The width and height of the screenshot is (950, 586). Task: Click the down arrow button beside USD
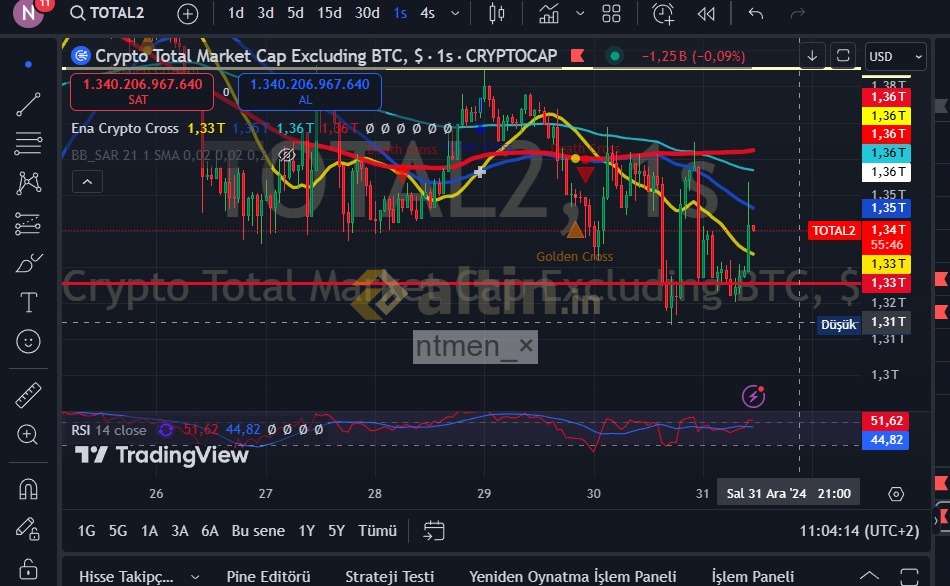coord(812,56)
